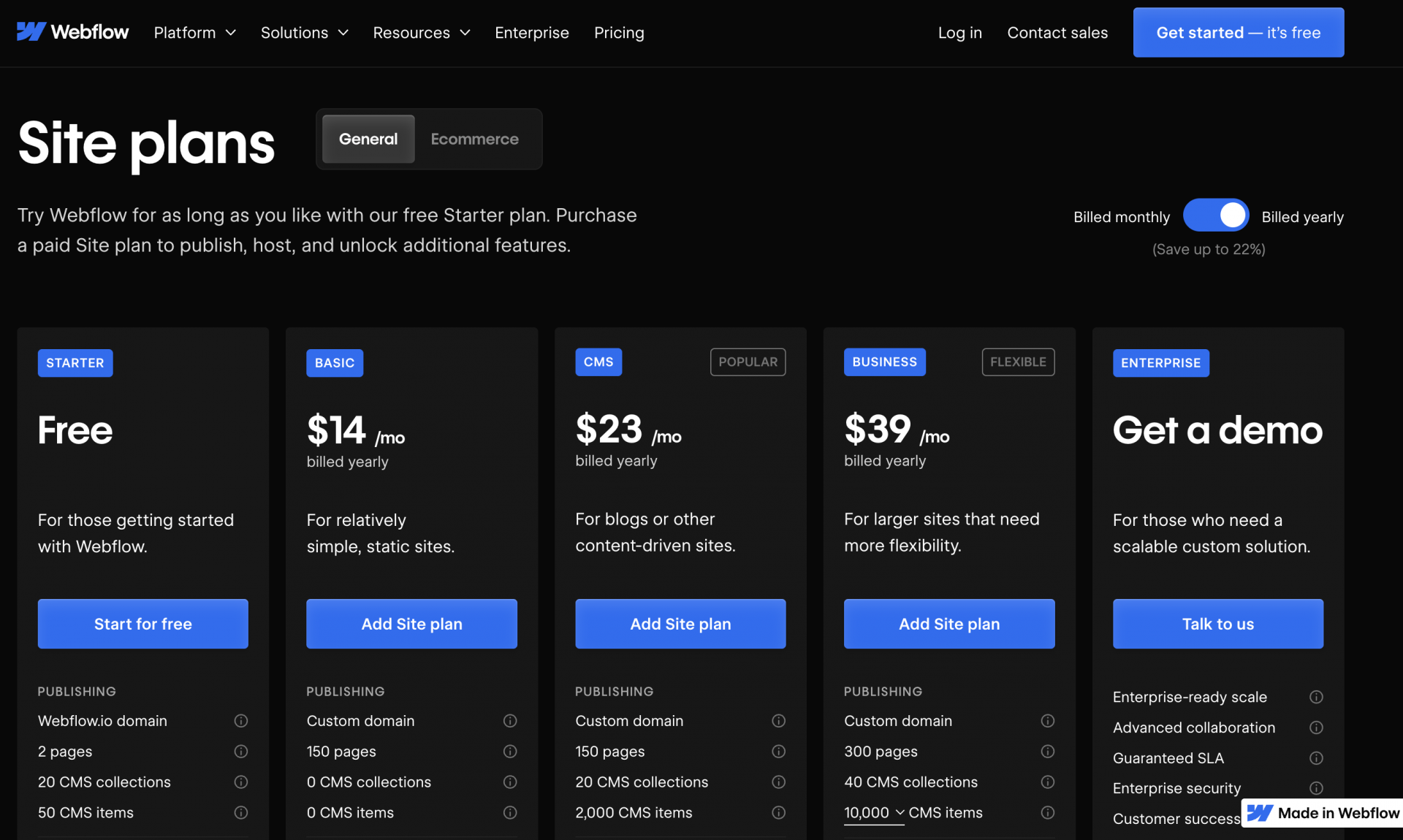Click info icon next to 300 pages
Image resolution: width=1403 pixels, height=840 pixels.
1047,751
